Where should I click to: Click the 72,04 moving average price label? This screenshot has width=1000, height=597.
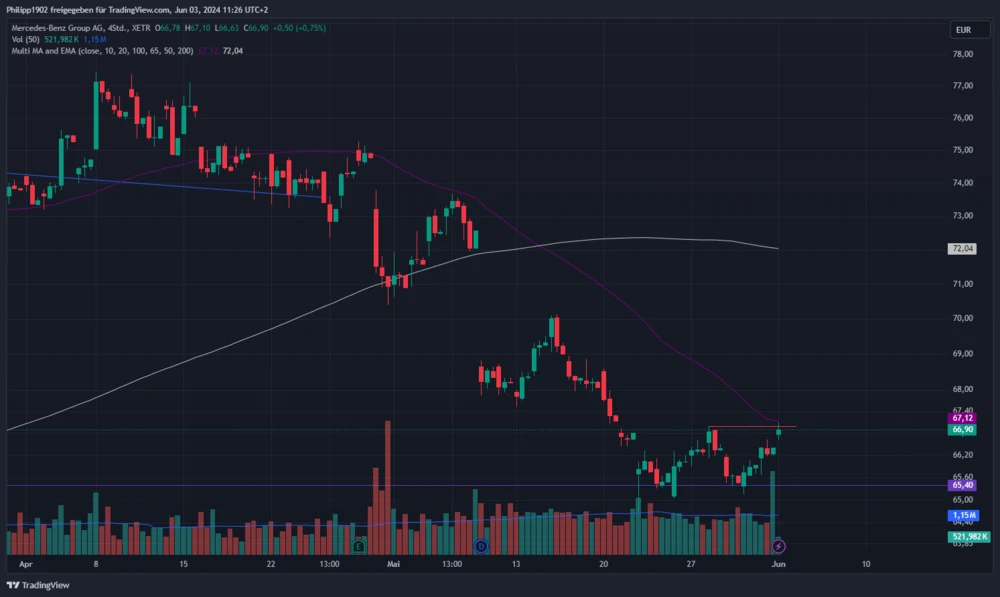(x=963, y=248)
